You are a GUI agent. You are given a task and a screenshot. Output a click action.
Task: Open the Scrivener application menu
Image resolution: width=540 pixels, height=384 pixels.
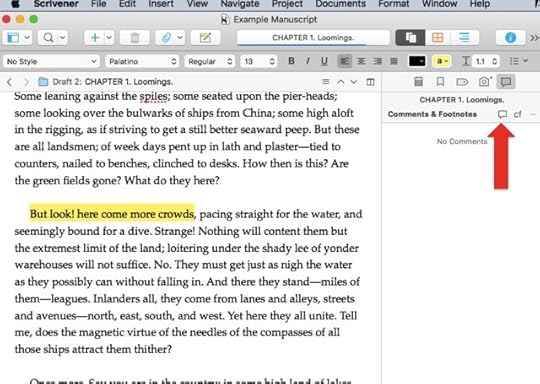pos(56,4)
